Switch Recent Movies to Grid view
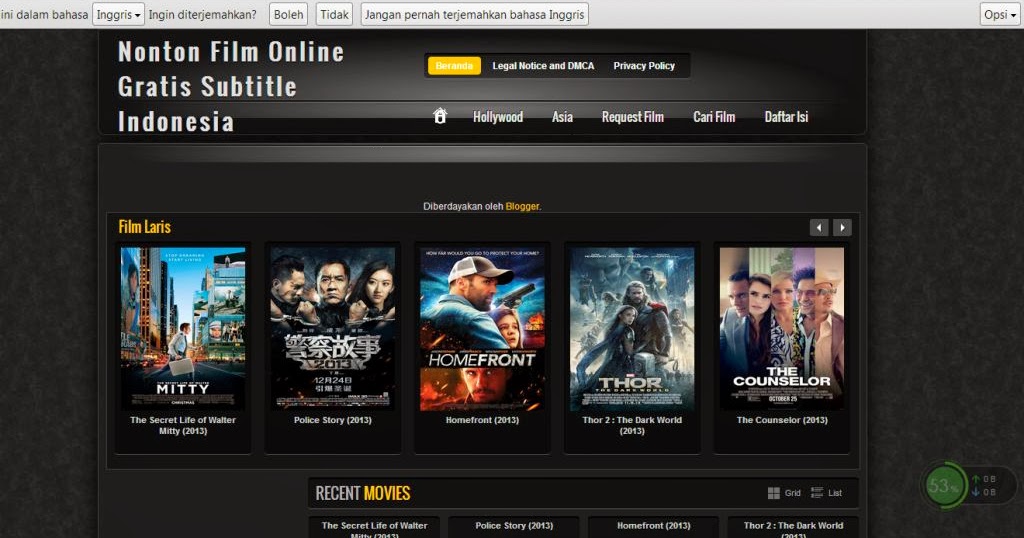This screenshot has height=538, width=1024. pyautogui.click(x=784, y=493)
